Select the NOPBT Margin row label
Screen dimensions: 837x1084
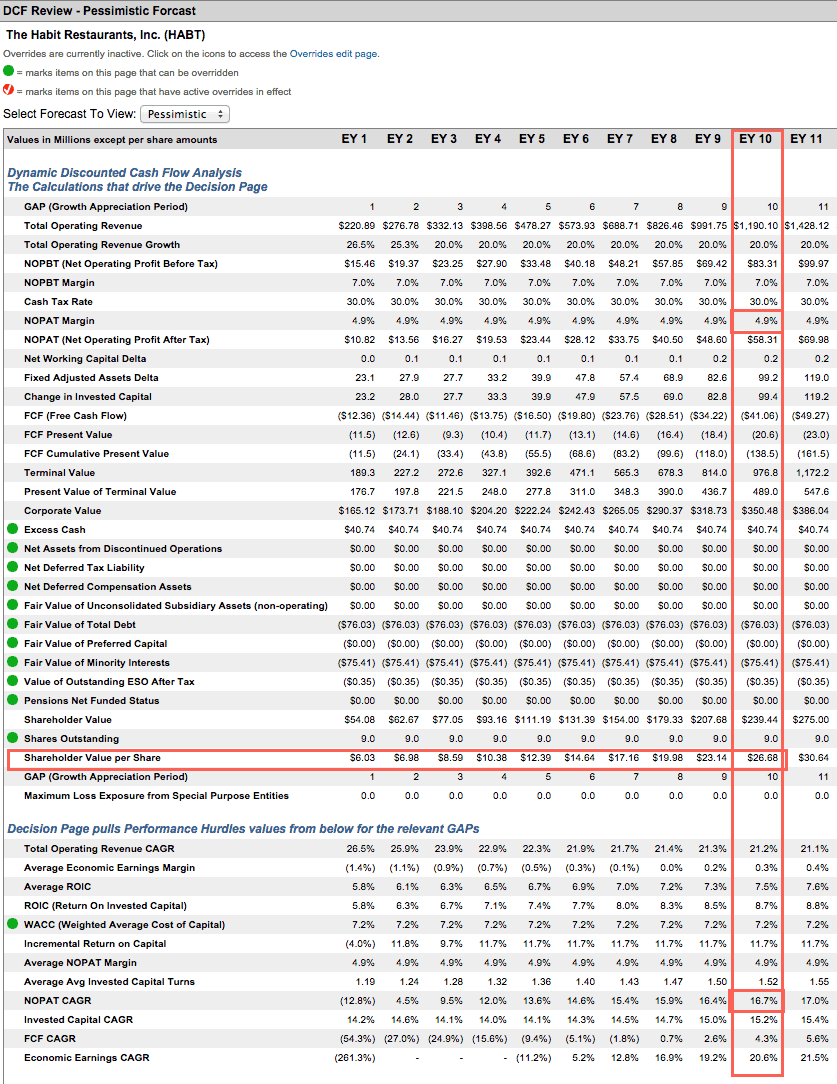[x=59, y=283]
